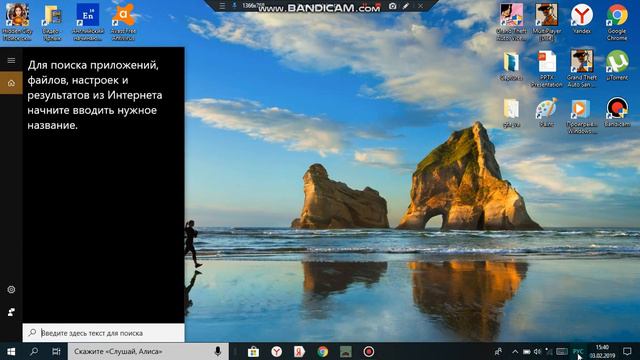The image size is (640, 360).
Task: Open the volume control in tray
Action: pos(538,351)
